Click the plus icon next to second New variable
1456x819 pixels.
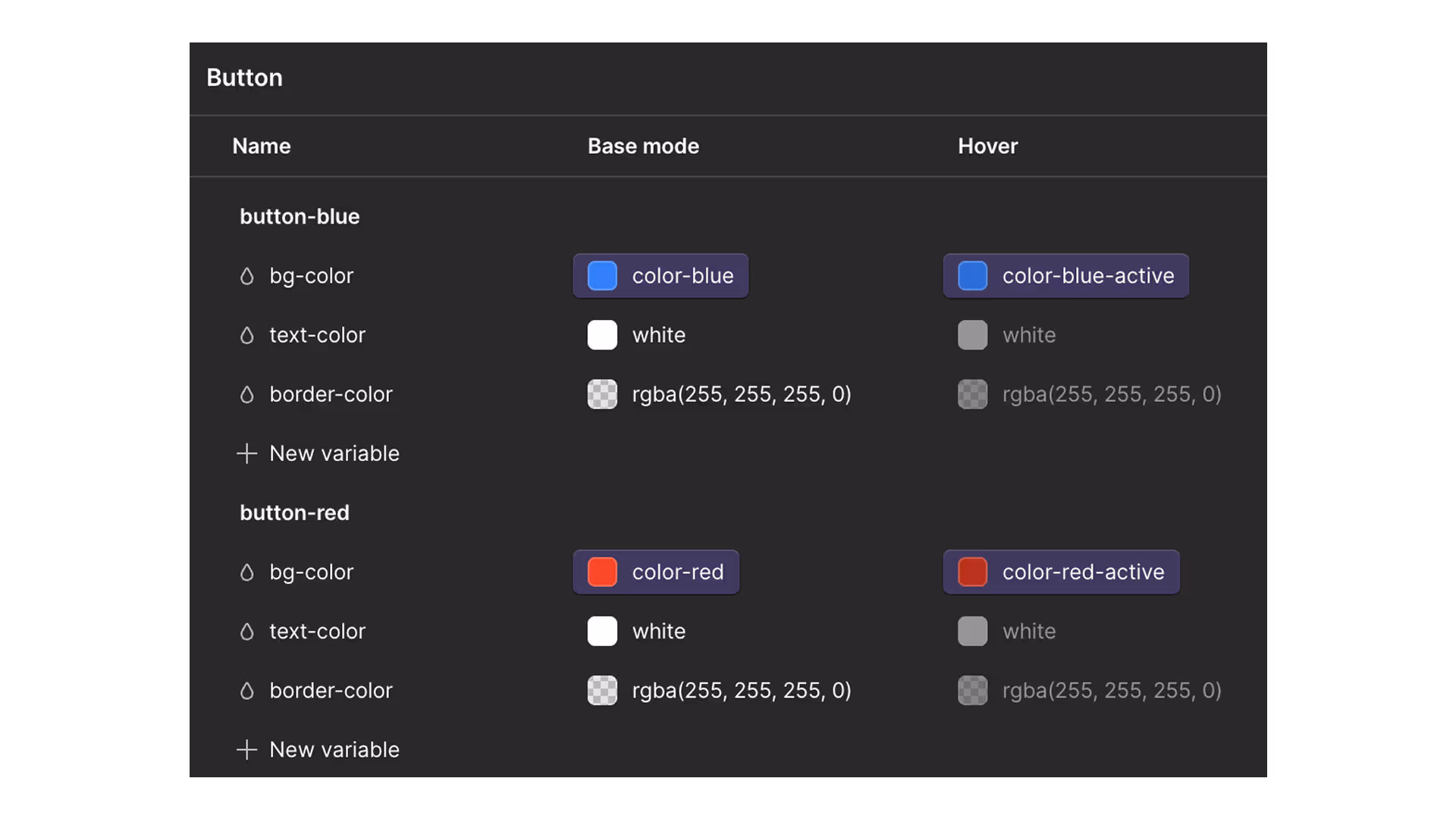[x=246, y=749]
